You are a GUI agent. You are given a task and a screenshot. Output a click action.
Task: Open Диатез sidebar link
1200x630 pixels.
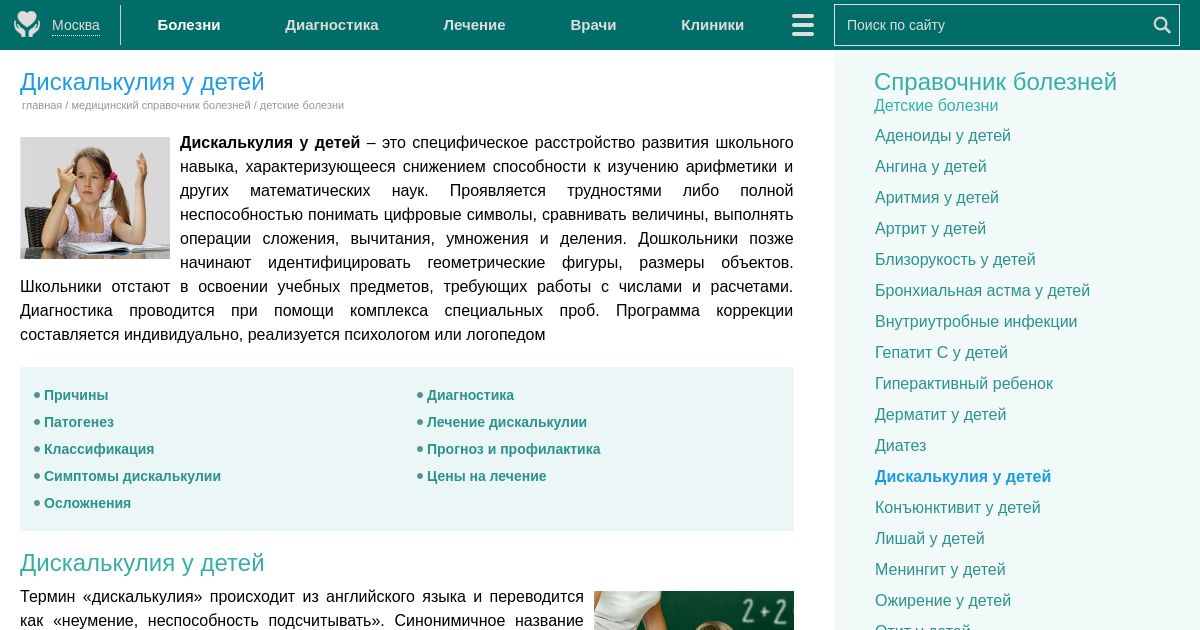click(901, 445)
